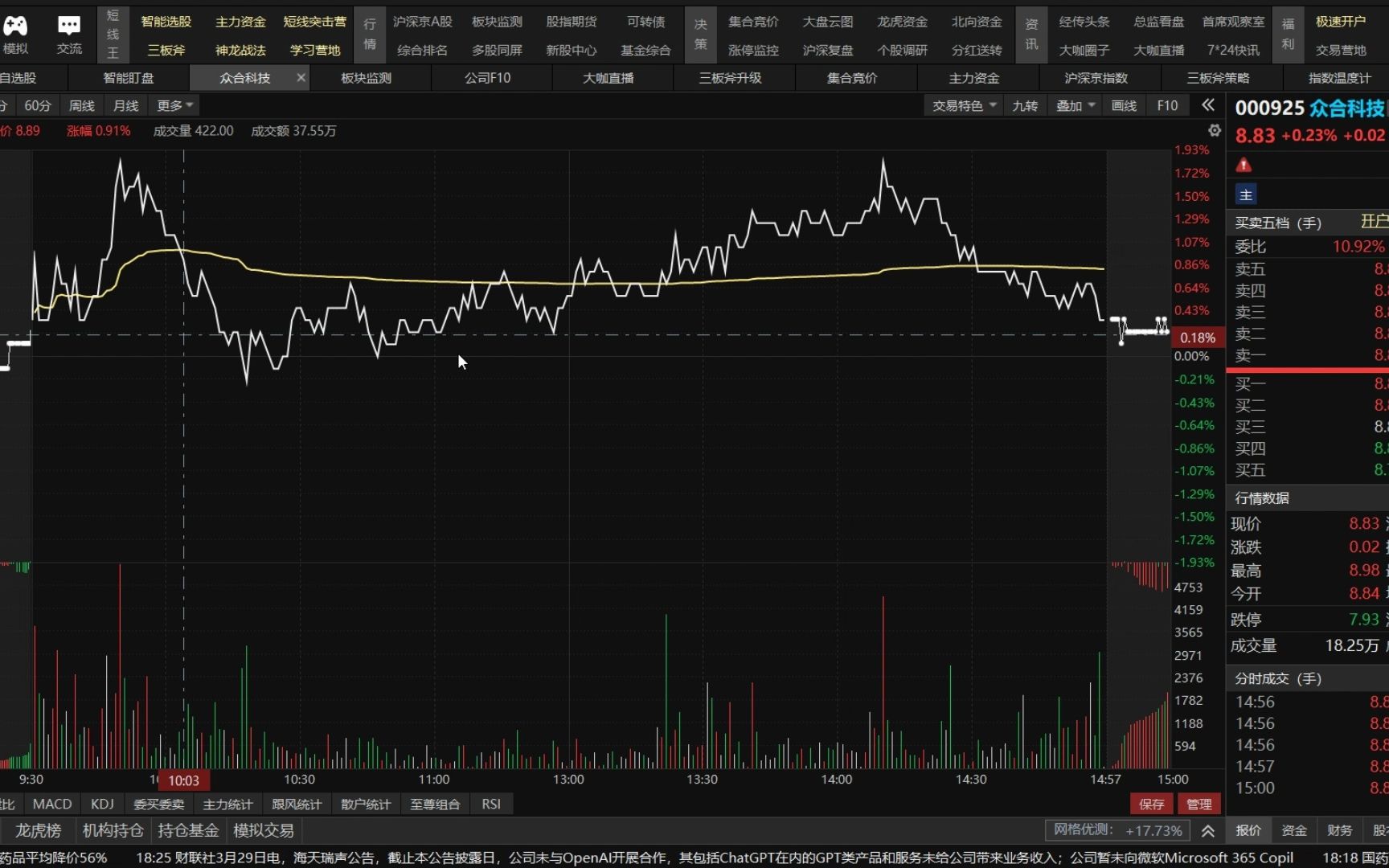Select the 主力资金 tab
This screenshot has height=868, width=1389.
click(973, 78)
